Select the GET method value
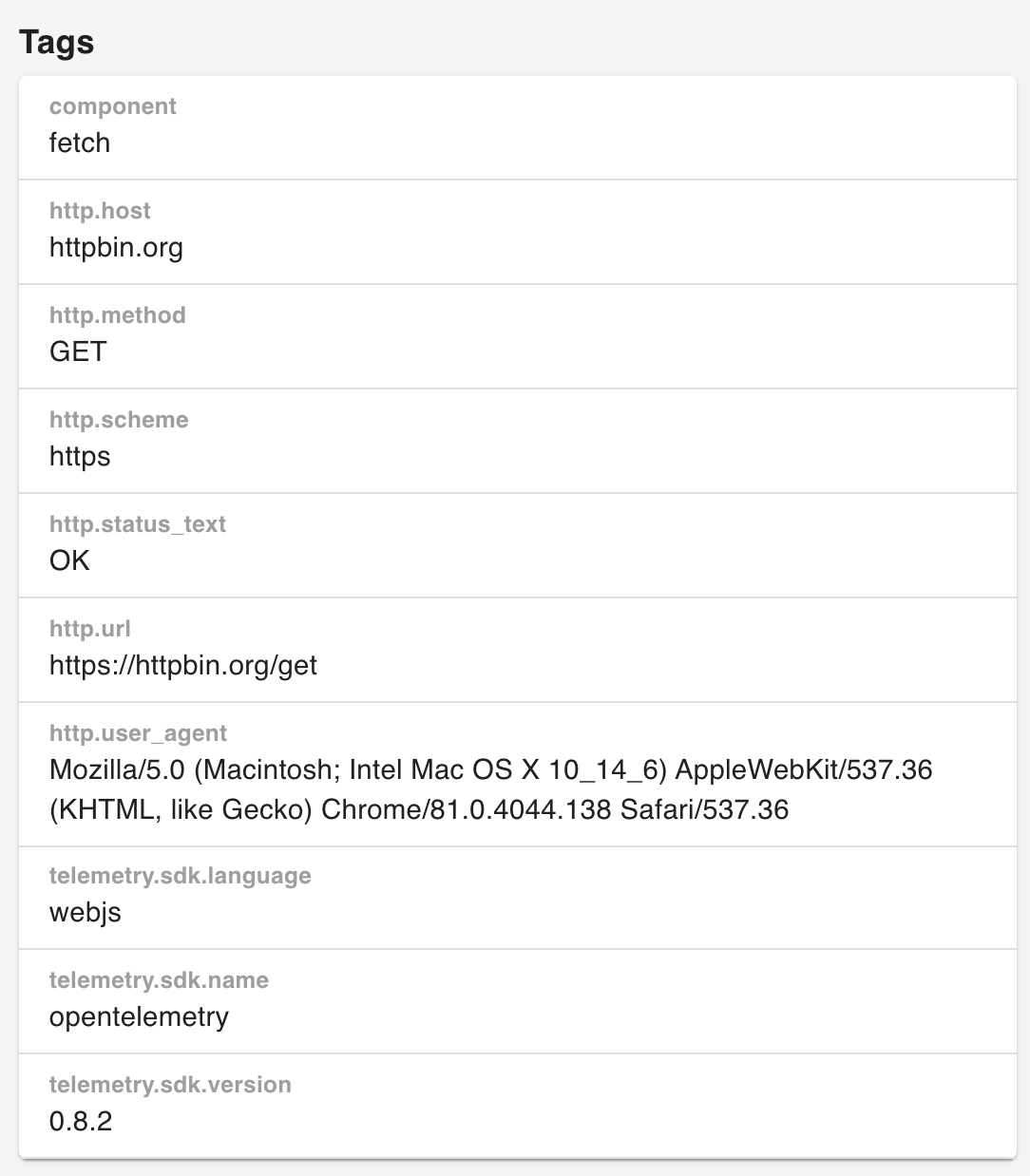 pos(78,351)
